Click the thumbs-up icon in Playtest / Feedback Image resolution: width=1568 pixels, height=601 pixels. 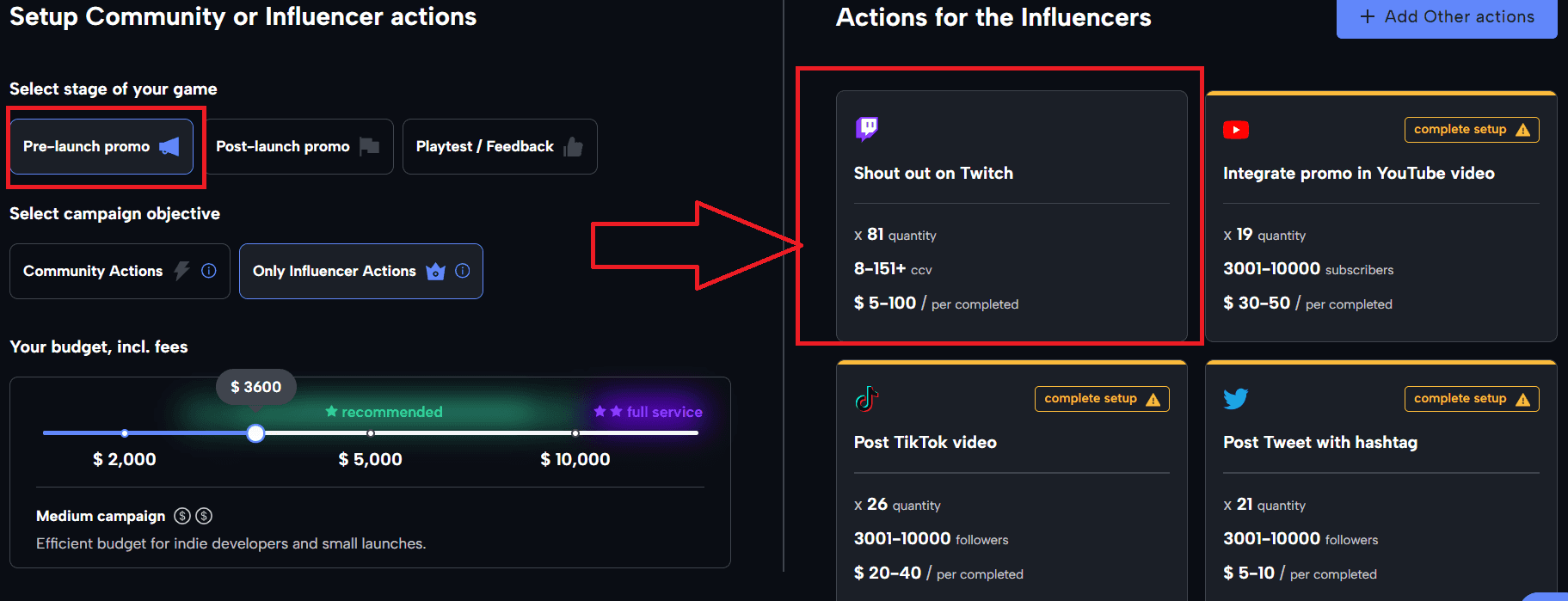coord(573,147)
